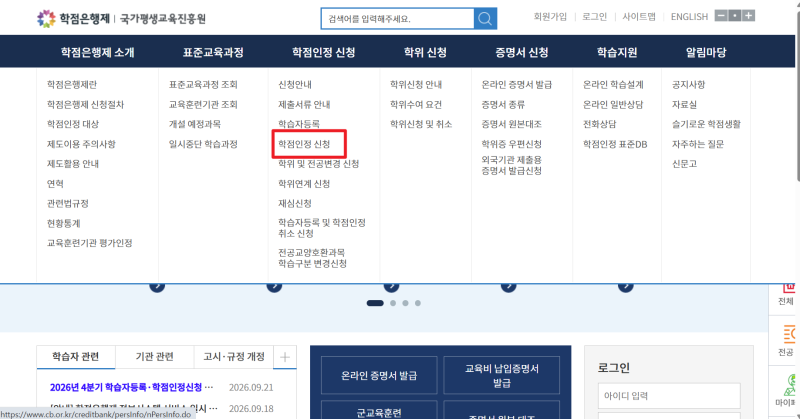The width and height of the screenshot is (800, 419).
Task: Click the 마이페이지 sidebar icon
Action: click(x=786, y=390)
